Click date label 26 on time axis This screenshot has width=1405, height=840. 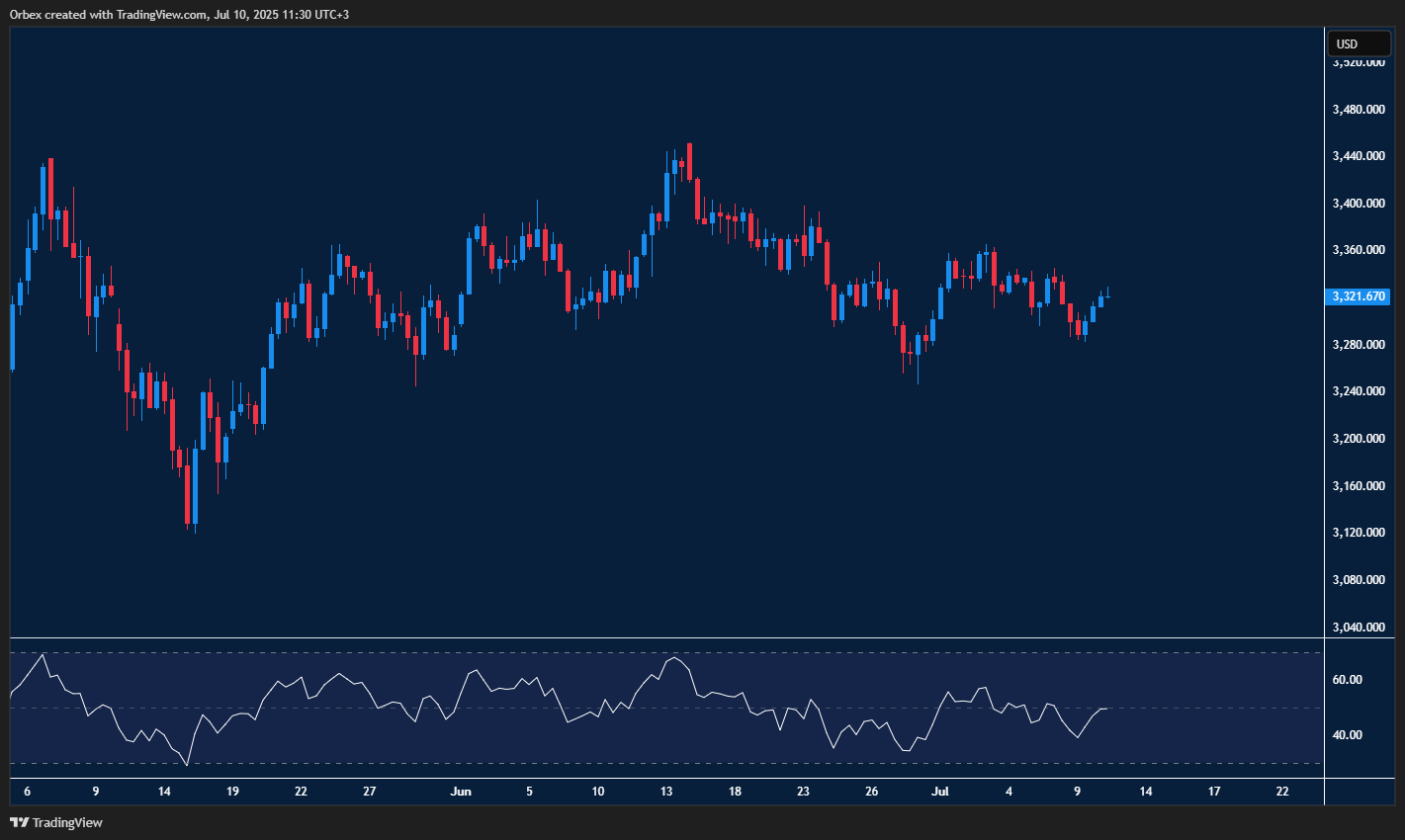[871, 792]
